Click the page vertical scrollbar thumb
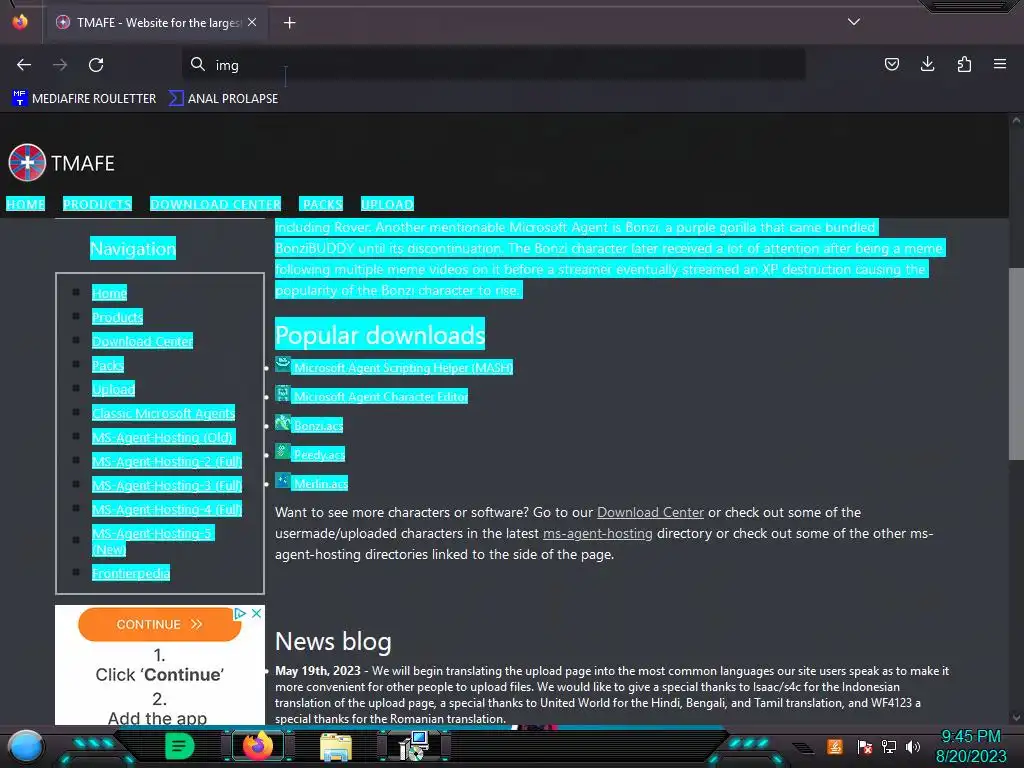This screenshot has width=1024, height=768. [x=1016, y=364]
